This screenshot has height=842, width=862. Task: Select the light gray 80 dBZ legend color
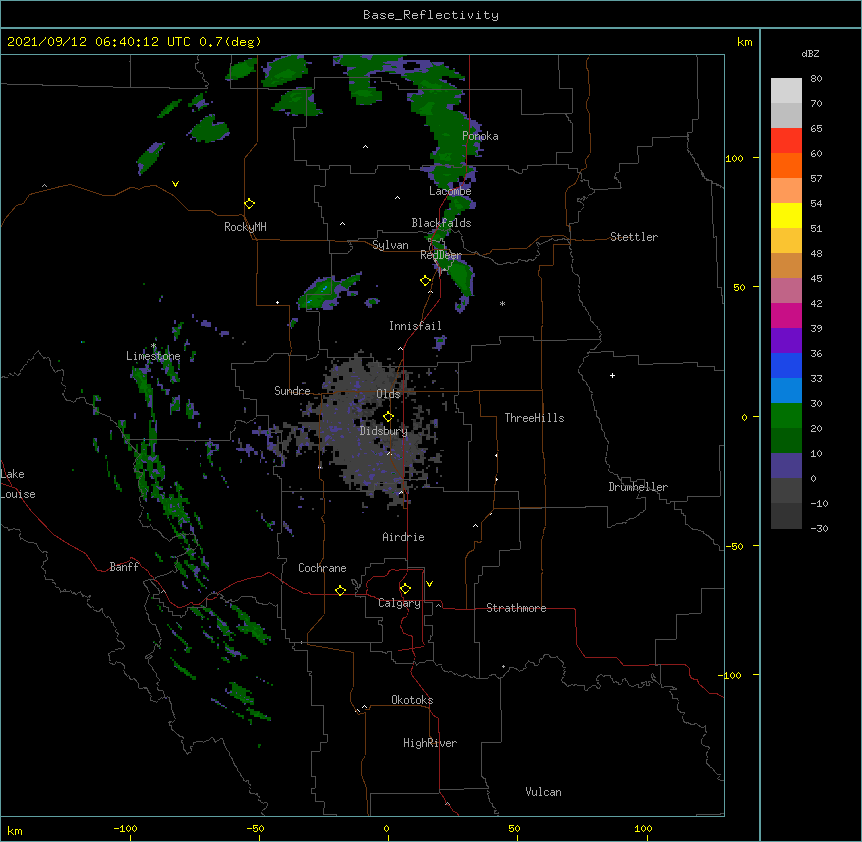(786, 91)
